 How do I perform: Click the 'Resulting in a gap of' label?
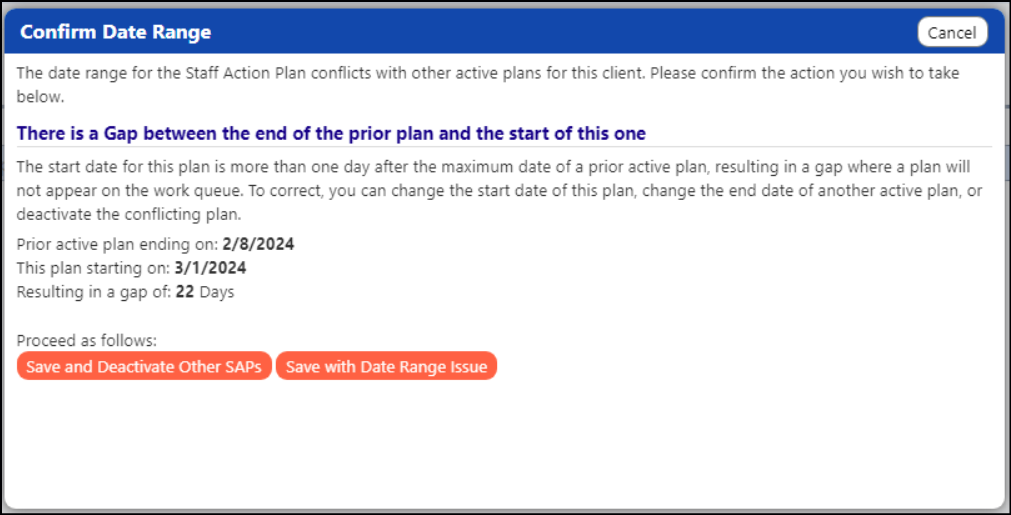pyautogui.click(x=94, y=292)
